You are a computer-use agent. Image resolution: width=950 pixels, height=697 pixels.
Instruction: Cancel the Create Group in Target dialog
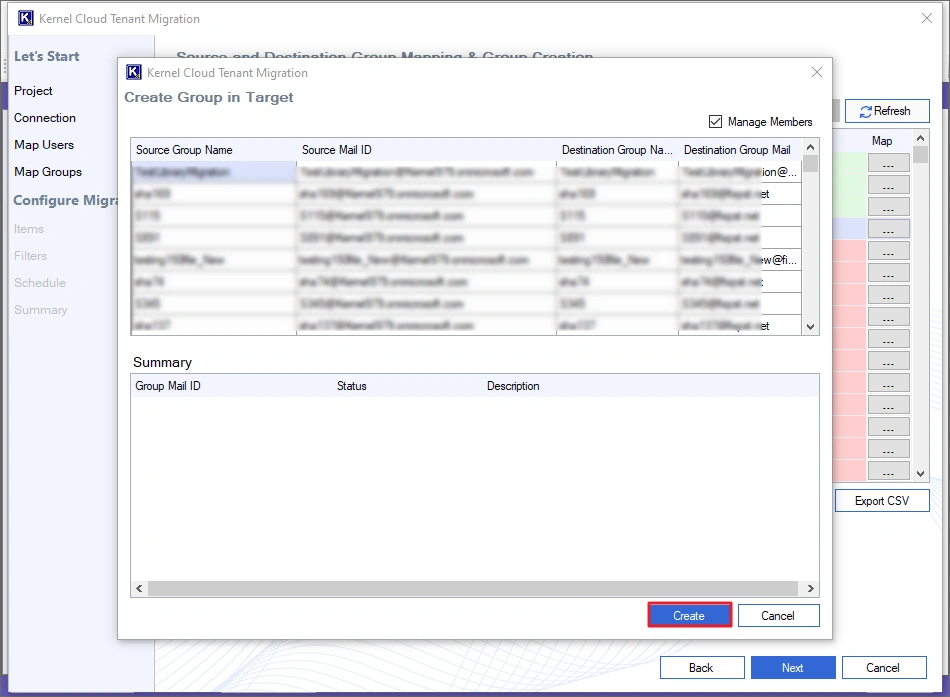(x=777, y=615)
